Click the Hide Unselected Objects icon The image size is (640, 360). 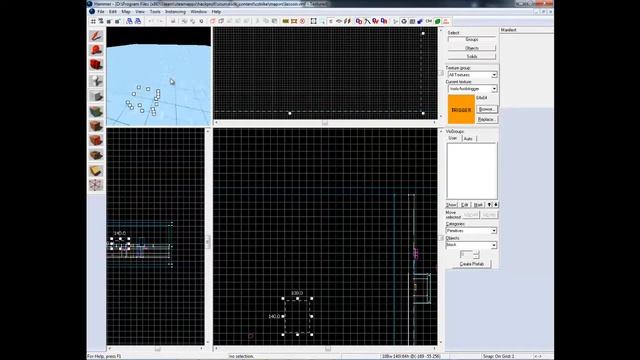pyautogui.click(x=221, y=21)
